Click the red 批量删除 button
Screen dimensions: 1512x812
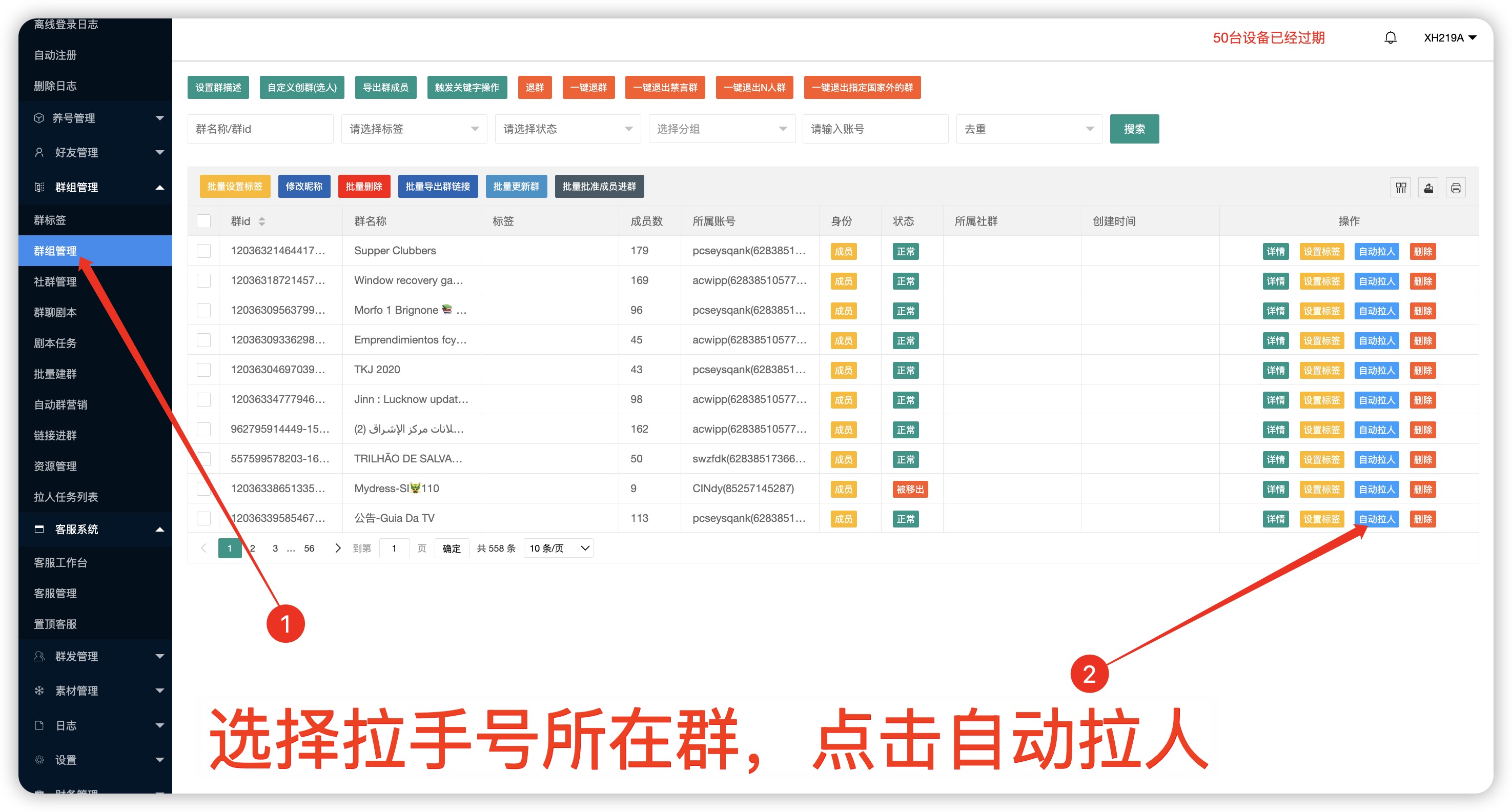pyautogui.click(x=363, y=186)
